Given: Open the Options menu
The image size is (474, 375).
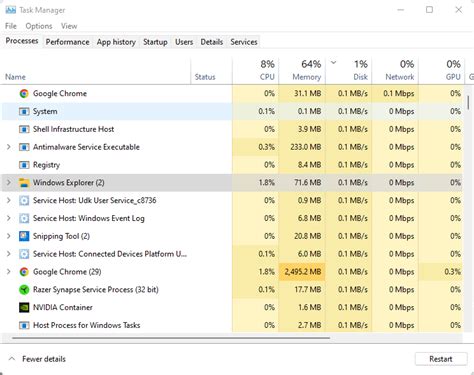Looking at the screenshot, I should (x=39, y=26).
